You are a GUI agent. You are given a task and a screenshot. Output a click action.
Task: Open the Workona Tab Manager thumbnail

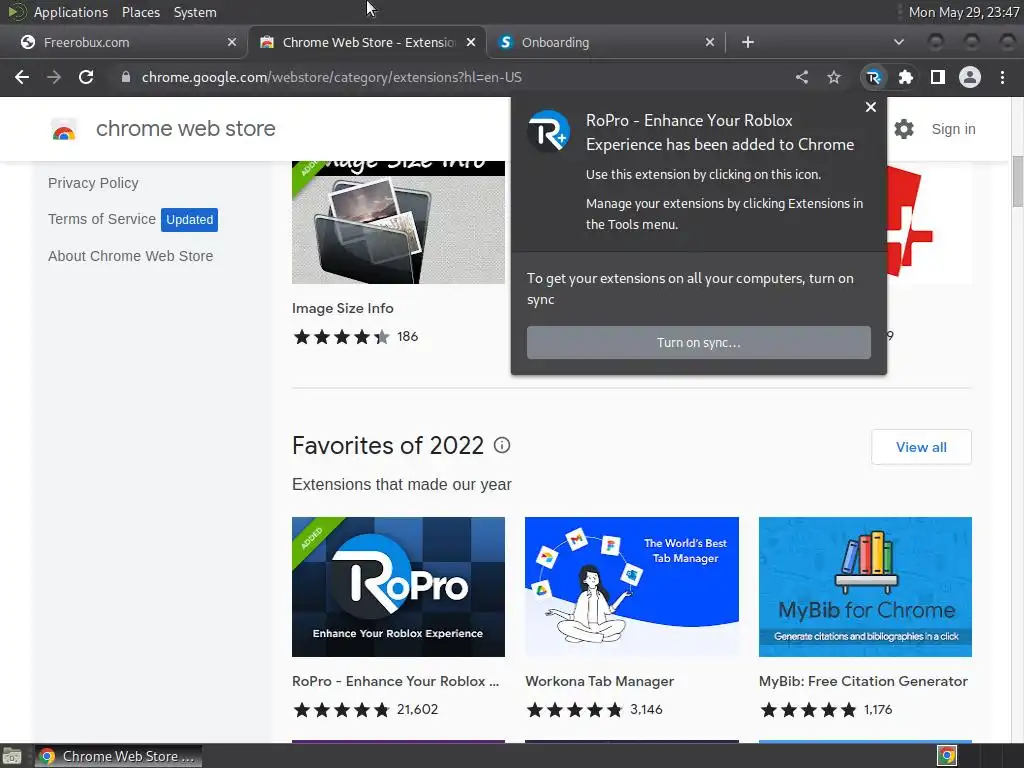(x=632, y=587)
